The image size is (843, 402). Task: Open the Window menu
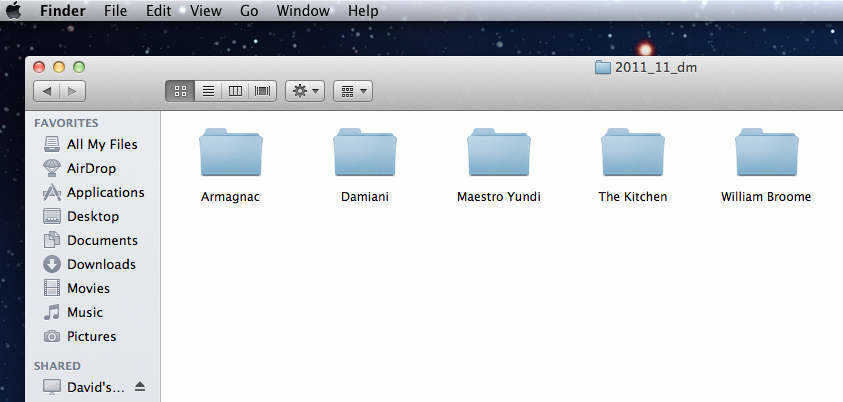pyautogui.click(x=303, y=11)
